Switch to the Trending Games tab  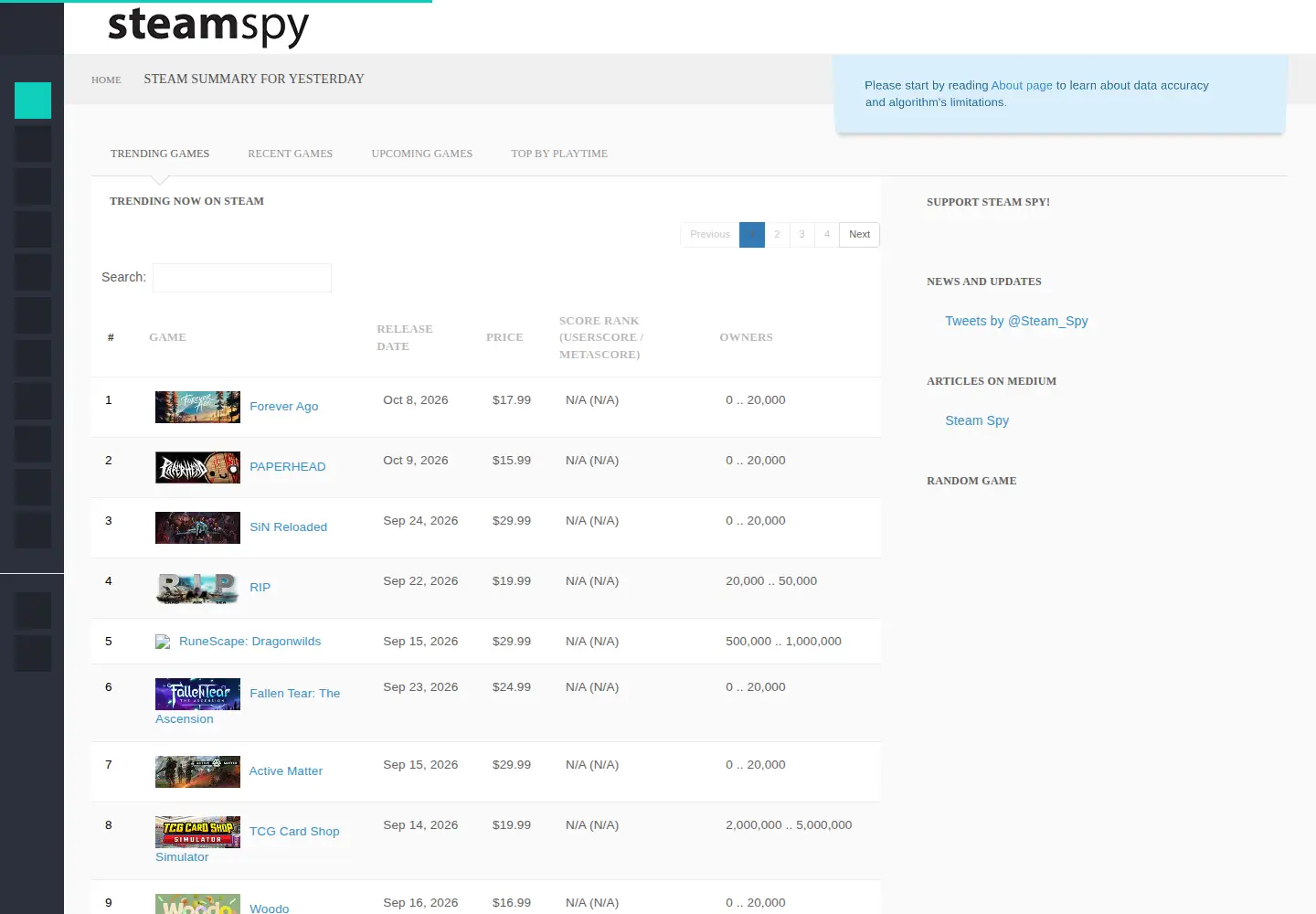pos(160,154)
